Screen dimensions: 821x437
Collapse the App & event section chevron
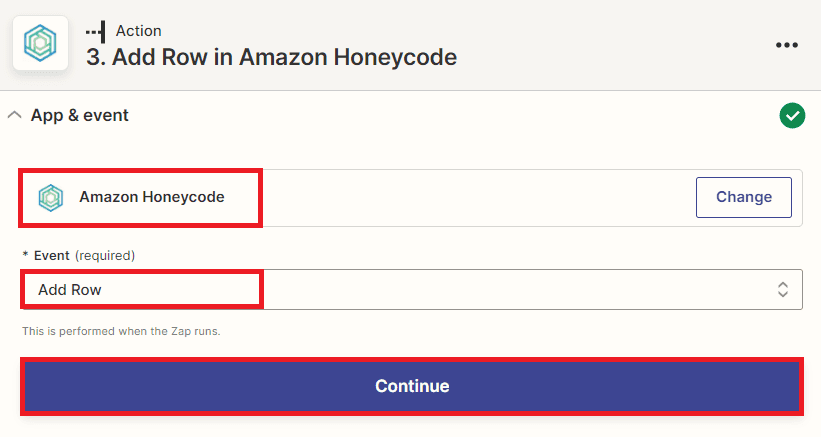[14, 115]
